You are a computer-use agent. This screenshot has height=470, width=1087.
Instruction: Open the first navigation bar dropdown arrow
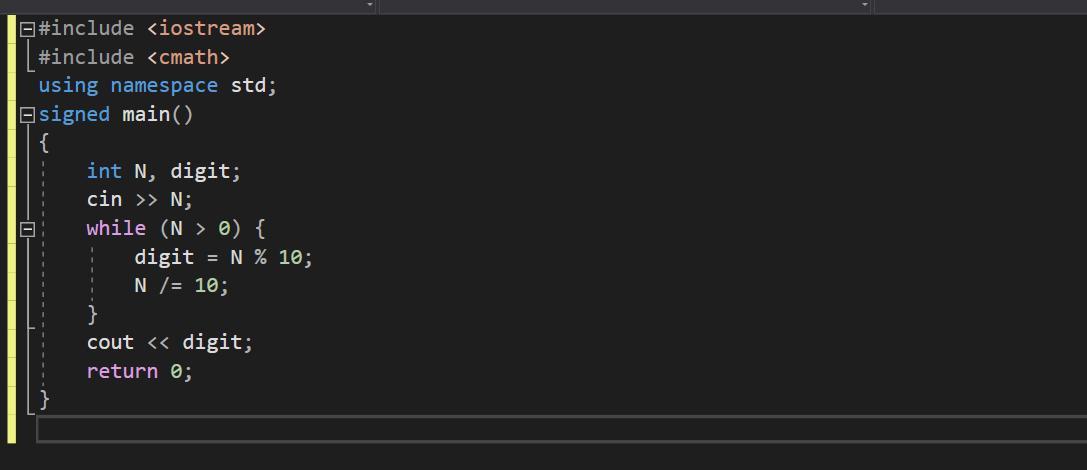point(369,5)
